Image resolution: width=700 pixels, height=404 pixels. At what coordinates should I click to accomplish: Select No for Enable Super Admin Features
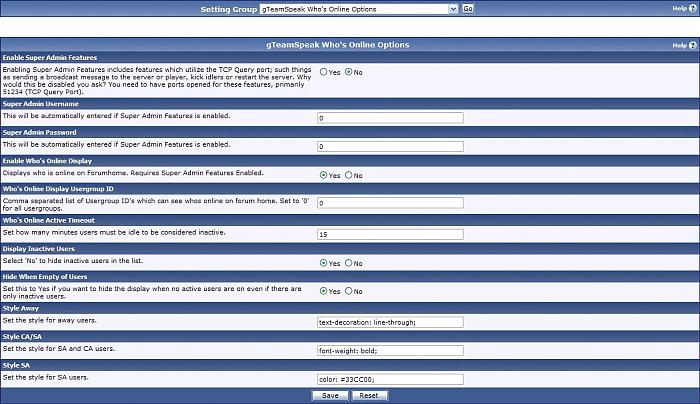[x=349, y=72]
